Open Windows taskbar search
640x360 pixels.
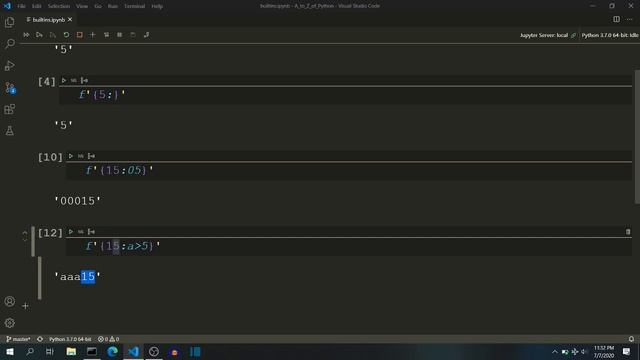pyautogui.click(x=30, y=352)
